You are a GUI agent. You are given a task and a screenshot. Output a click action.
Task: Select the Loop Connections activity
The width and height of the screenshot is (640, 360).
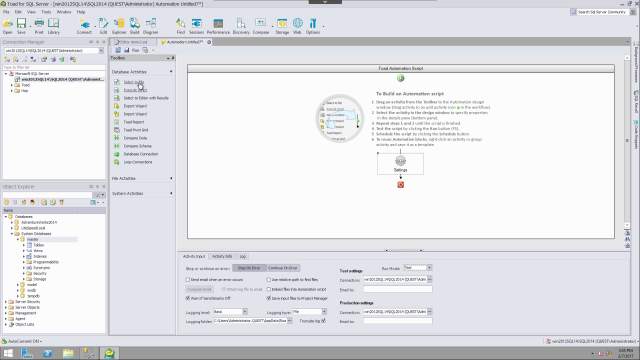pyautogui.click(x=138, y=162)
